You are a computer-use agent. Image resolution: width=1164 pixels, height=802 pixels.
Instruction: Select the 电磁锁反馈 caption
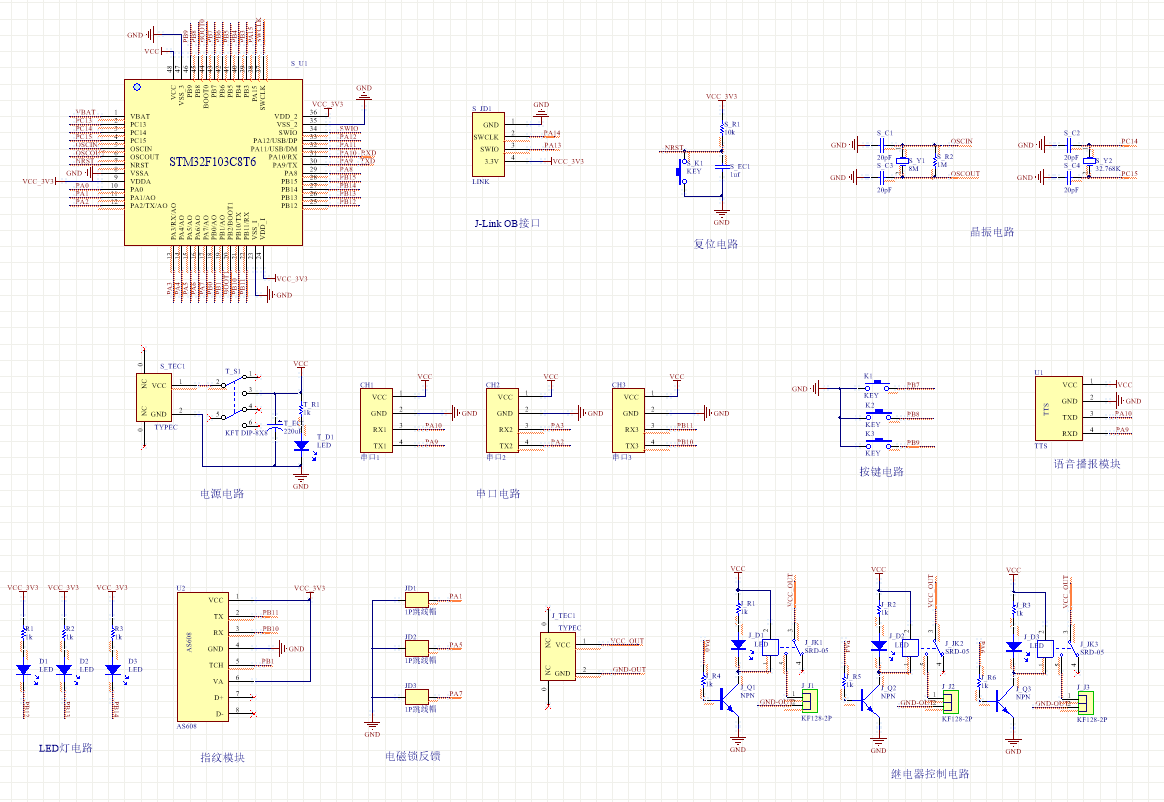tap(413, 756)
